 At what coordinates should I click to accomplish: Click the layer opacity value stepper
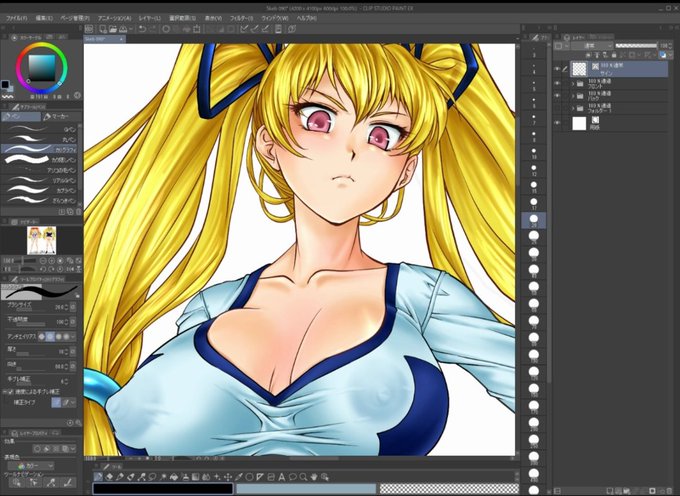point(672,46)
